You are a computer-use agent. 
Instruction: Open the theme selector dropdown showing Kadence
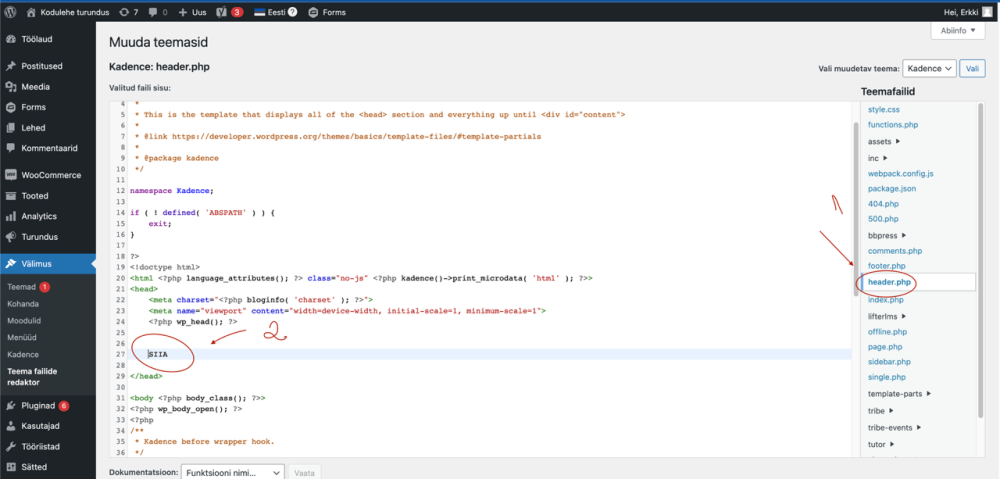[928, 68]
